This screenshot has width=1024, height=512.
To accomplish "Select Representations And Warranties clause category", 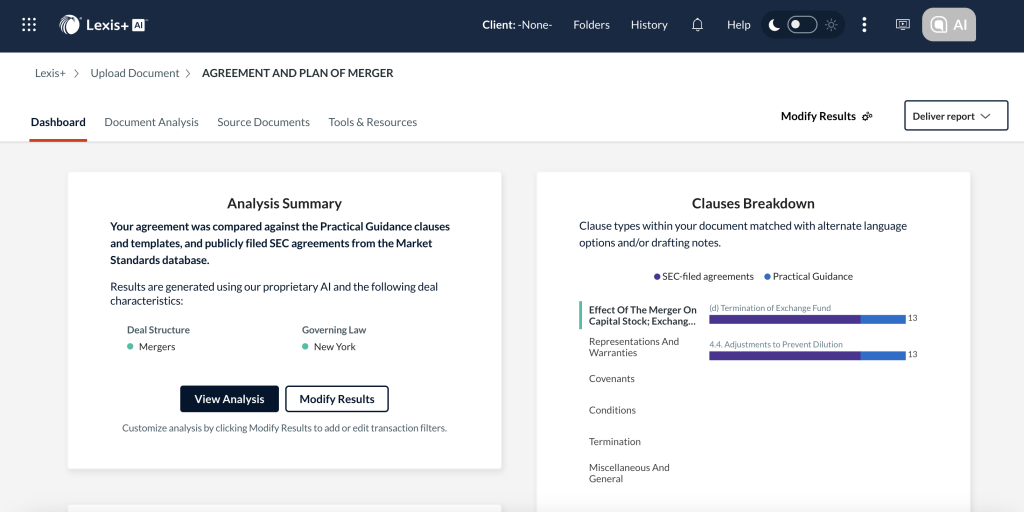I will [634, 347].
